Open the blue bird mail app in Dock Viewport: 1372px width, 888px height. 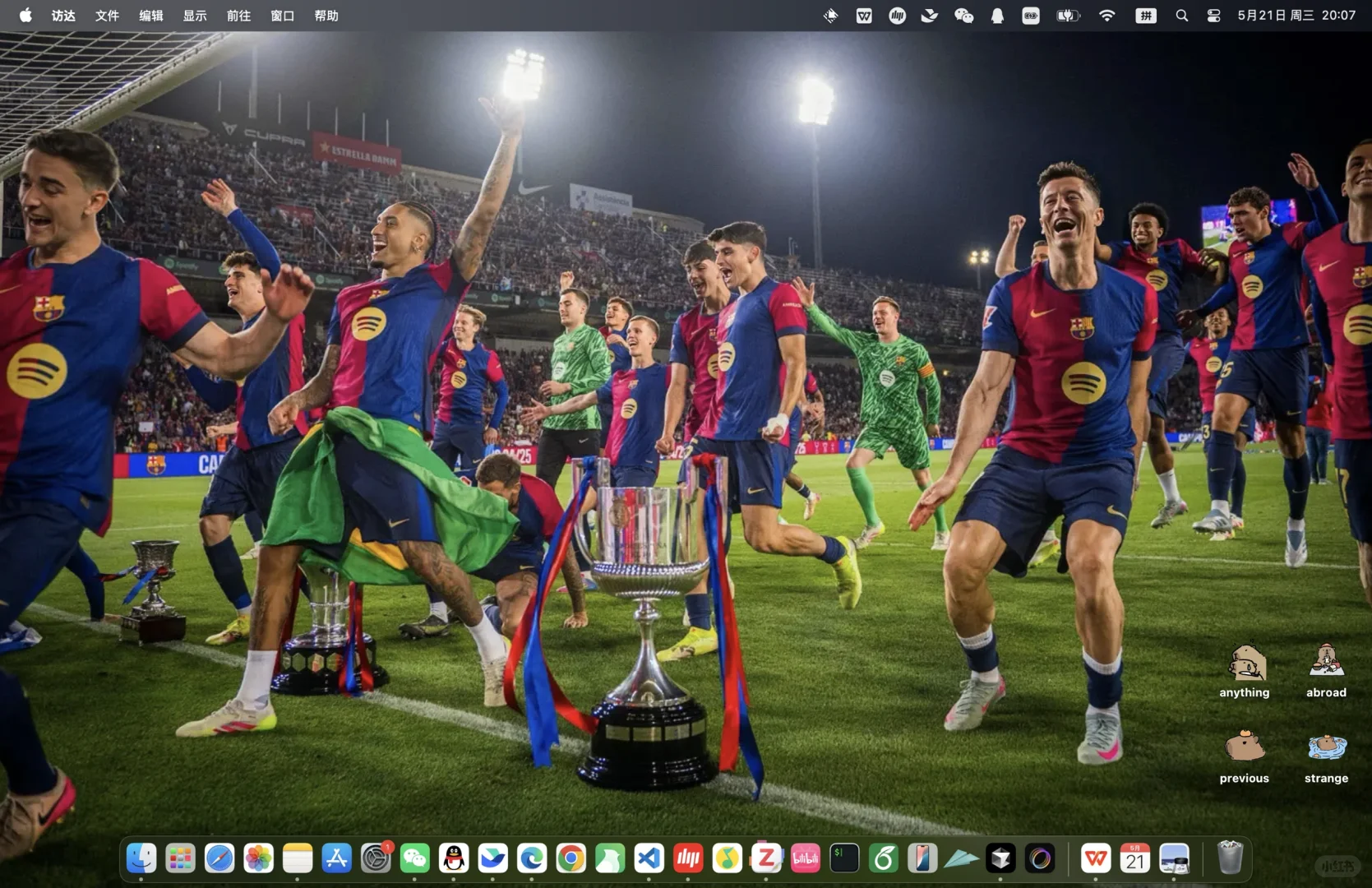(x=492, y=858)
